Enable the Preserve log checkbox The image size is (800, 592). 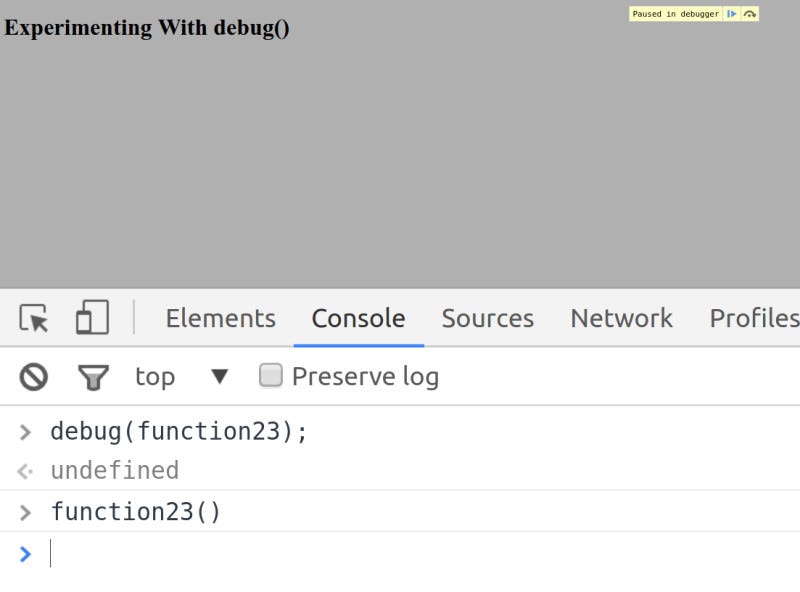click(270, 376)
